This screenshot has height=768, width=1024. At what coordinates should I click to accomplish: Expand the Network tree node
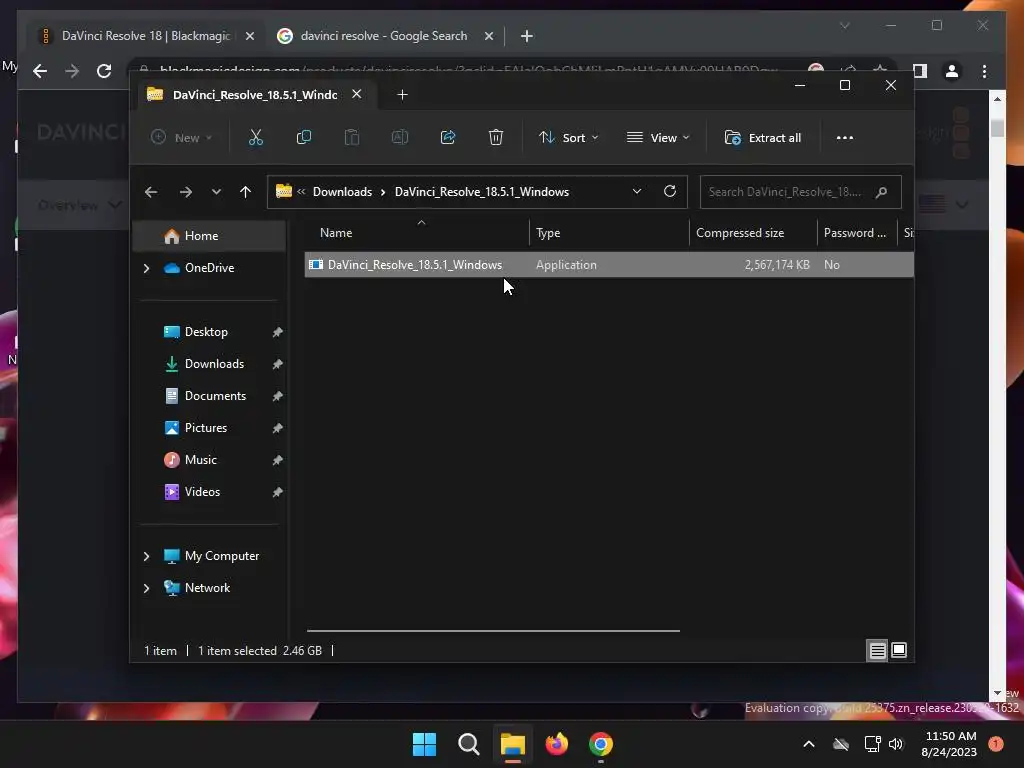coord(146,588)
